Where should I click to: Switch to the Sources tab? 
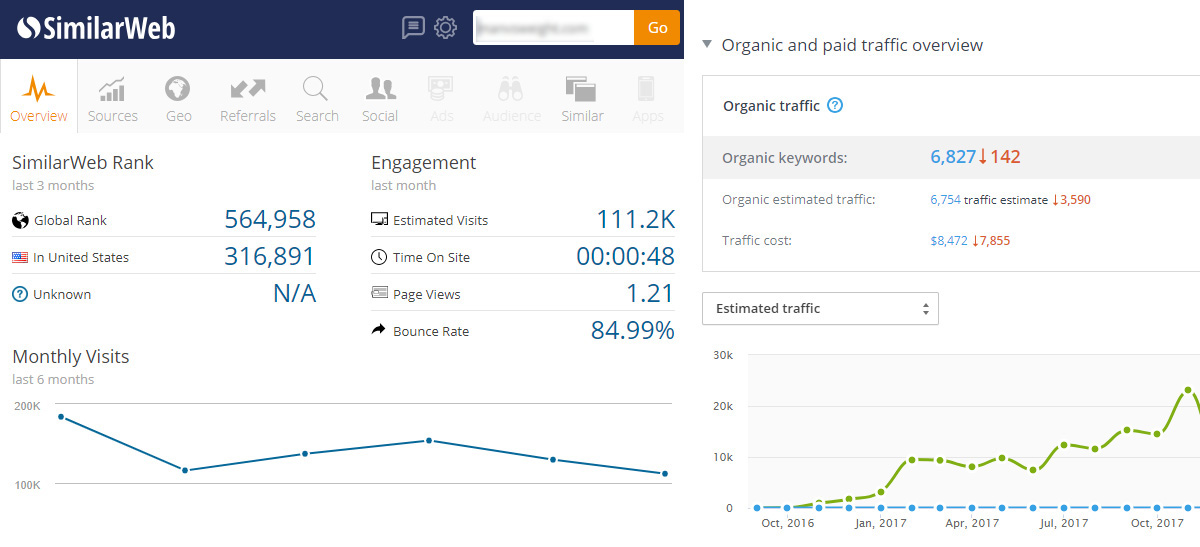pos(113,99)
